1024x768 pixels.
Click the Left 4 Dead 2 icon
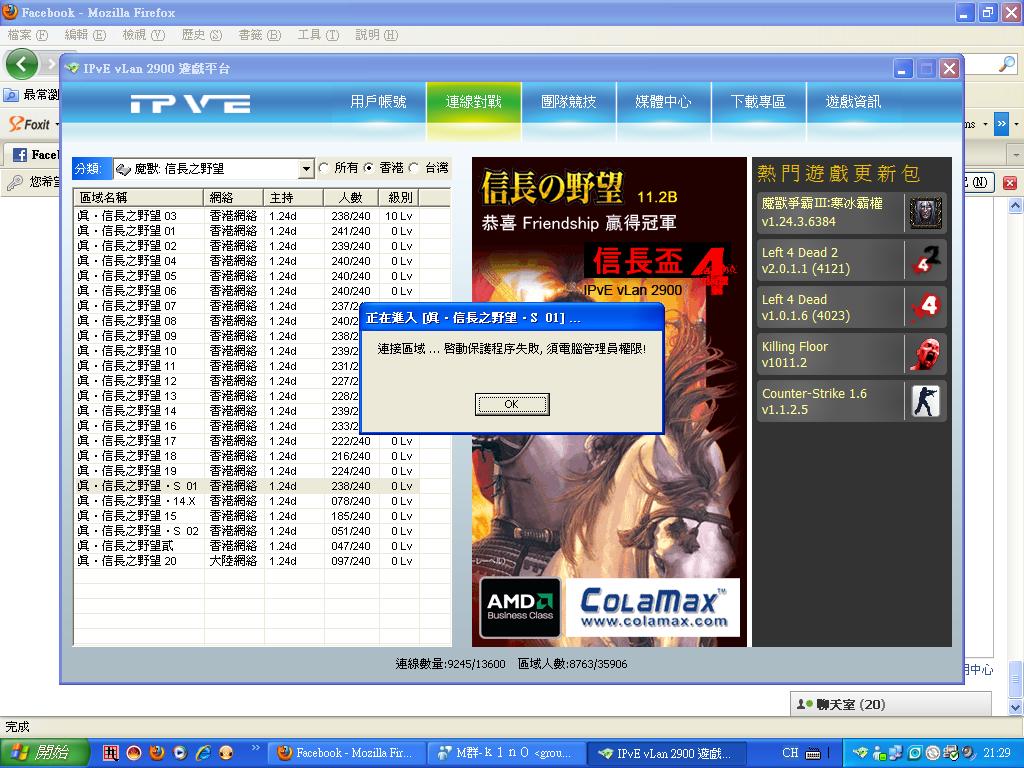click(925, 260)
